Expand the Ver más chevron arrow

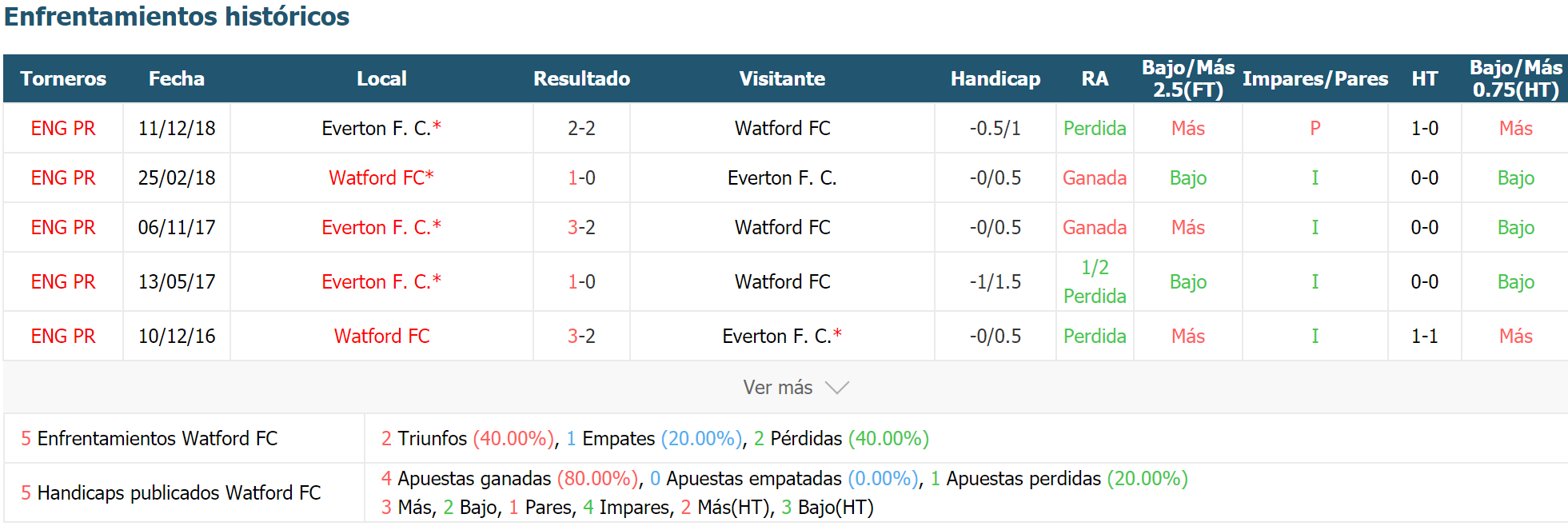click(x=836, y=388)
